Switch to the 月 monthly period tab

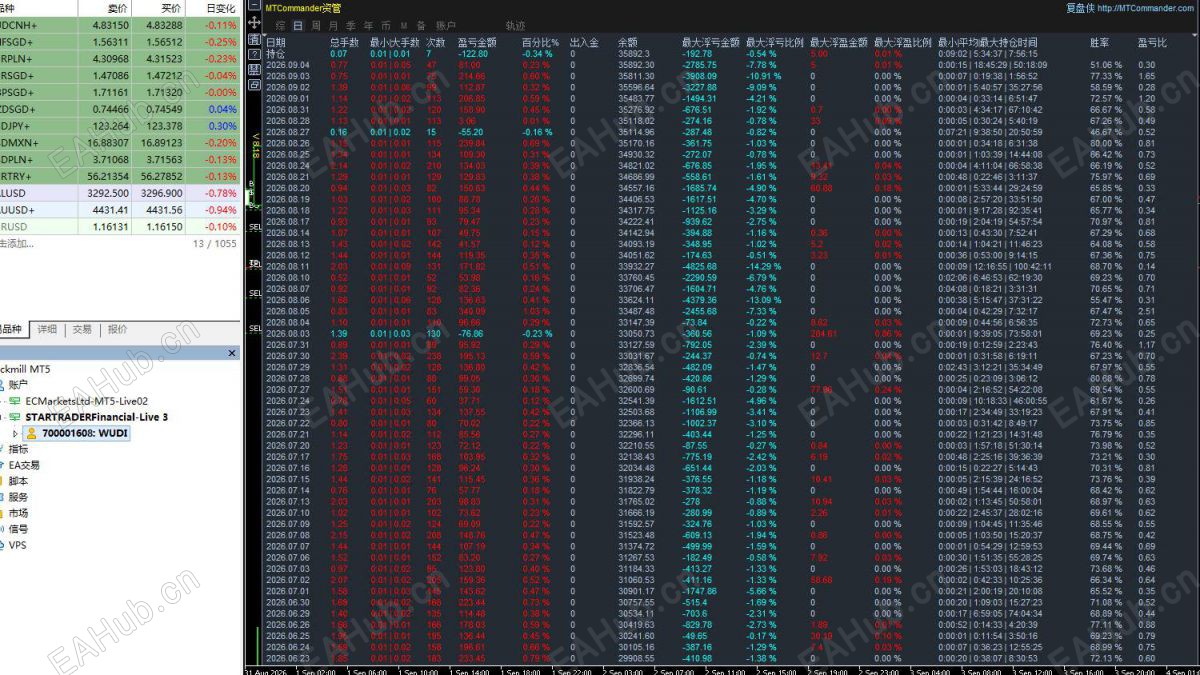[333, 25]
